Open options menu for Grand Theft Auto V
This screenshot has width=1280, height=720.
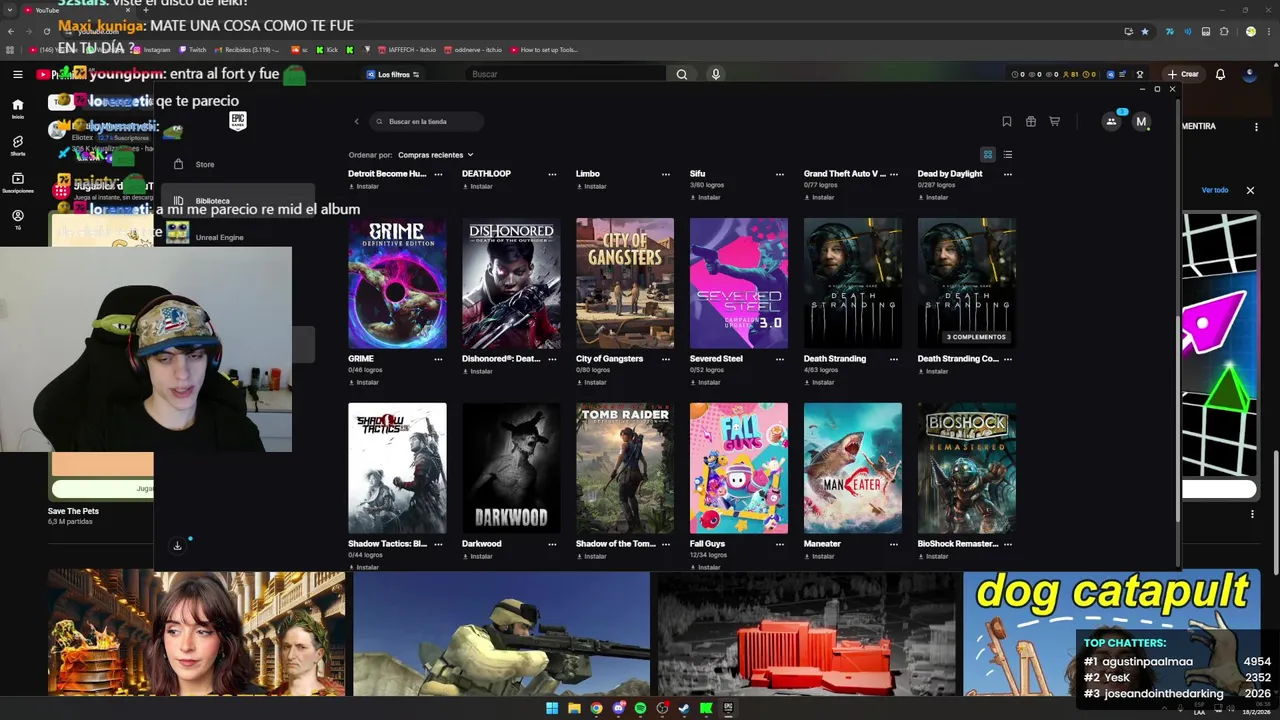(894, 174)
